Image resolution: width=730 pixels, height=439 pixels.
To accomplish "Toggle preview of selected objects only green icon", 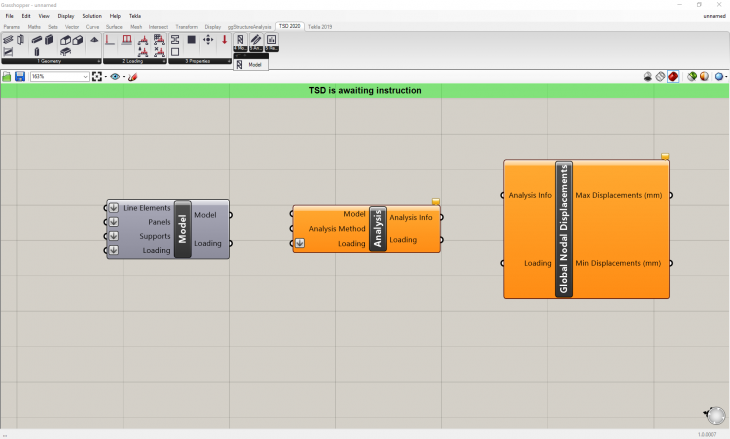I will (692, 76).
